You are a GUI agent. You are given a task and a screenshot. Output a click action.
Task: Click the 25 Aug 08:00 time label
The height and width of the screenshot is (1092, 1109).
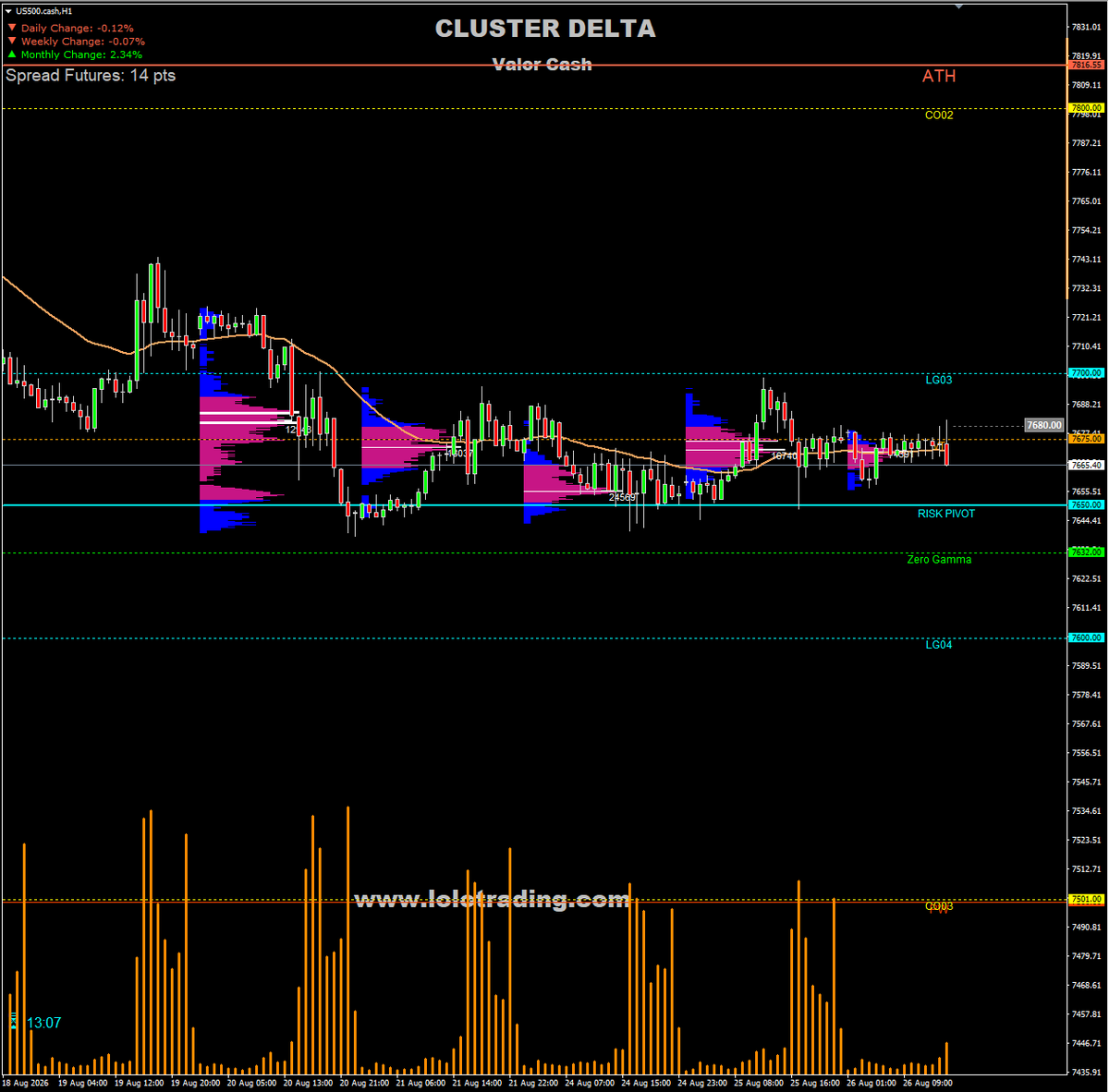[760, 1083]
